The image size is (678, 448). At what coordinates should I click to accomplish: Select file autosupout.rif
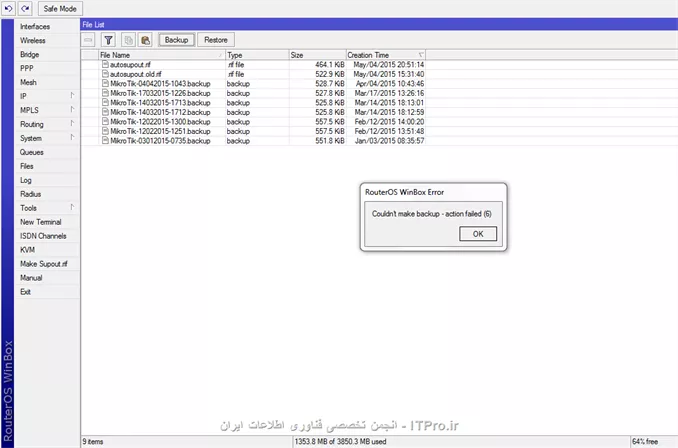pyautogui.click(x=130, y=64)
